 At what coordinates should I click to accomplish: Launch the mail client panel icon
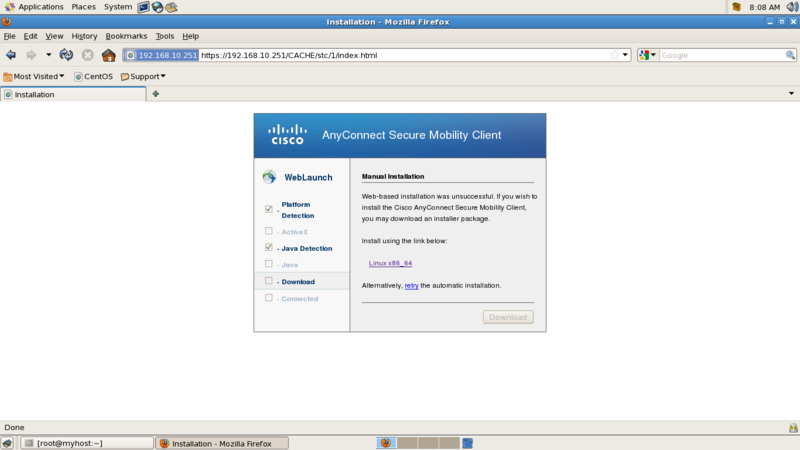[x=171, y=7]
